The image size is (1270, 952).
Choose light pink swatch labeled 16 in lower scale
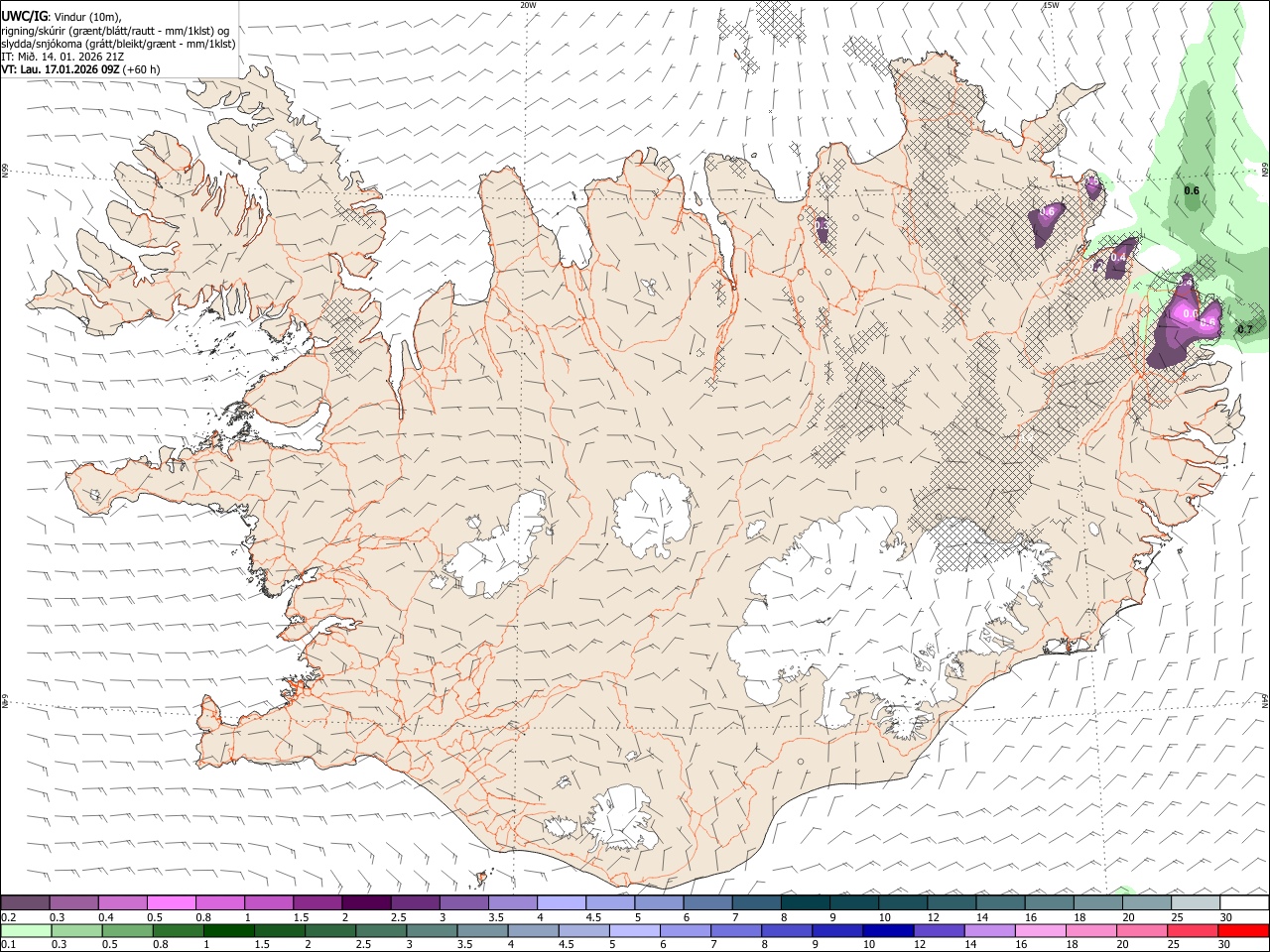tap(1040, 931)
